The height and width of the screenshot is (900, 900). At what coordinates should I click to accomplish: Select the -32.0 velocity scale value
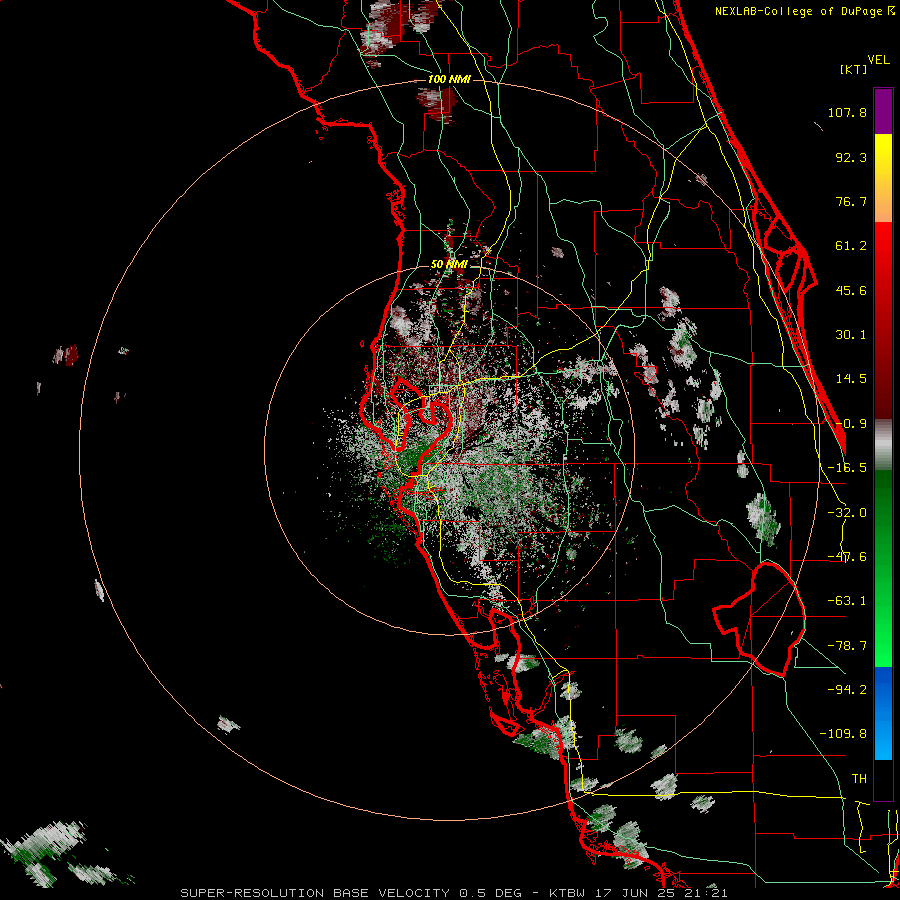tap(847, 513)
